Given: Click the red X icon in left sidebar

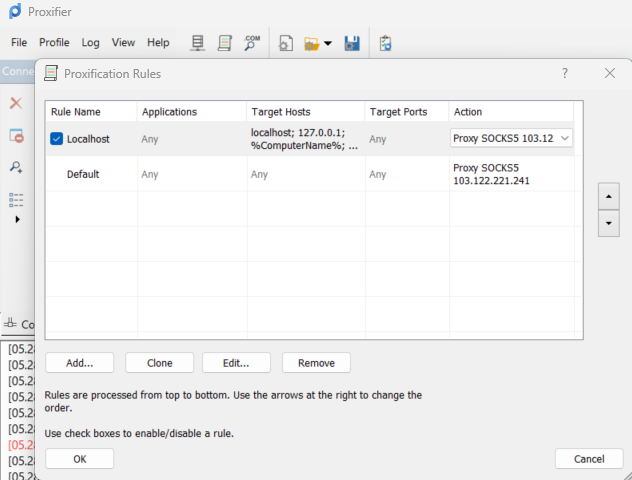Looking at the screenshot, I should click(16, 103).
